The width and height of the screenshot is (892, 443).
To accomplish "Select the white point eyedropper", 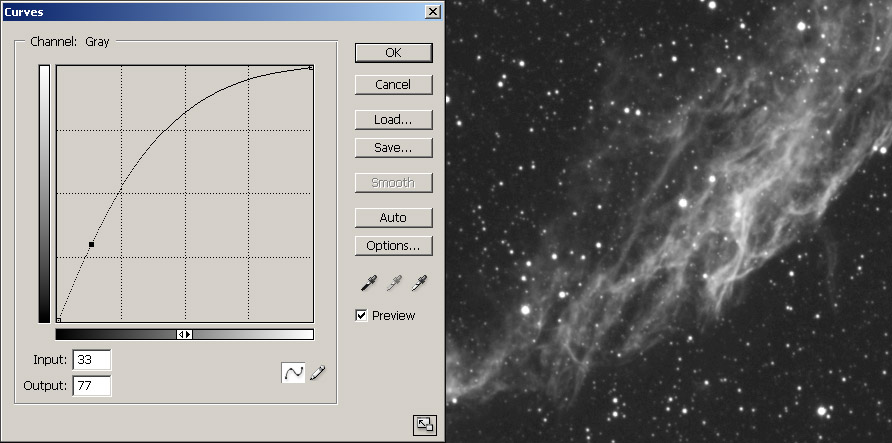I will tap(419, 284).
